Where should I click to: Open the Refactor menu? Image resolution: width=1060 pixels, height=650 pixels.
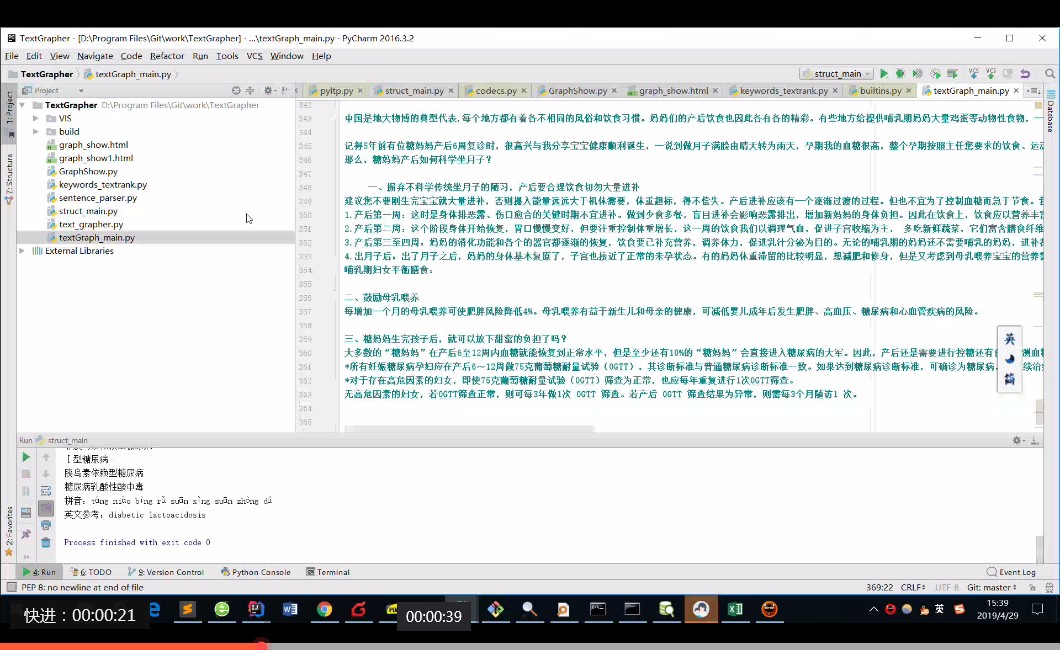point(166,56)
